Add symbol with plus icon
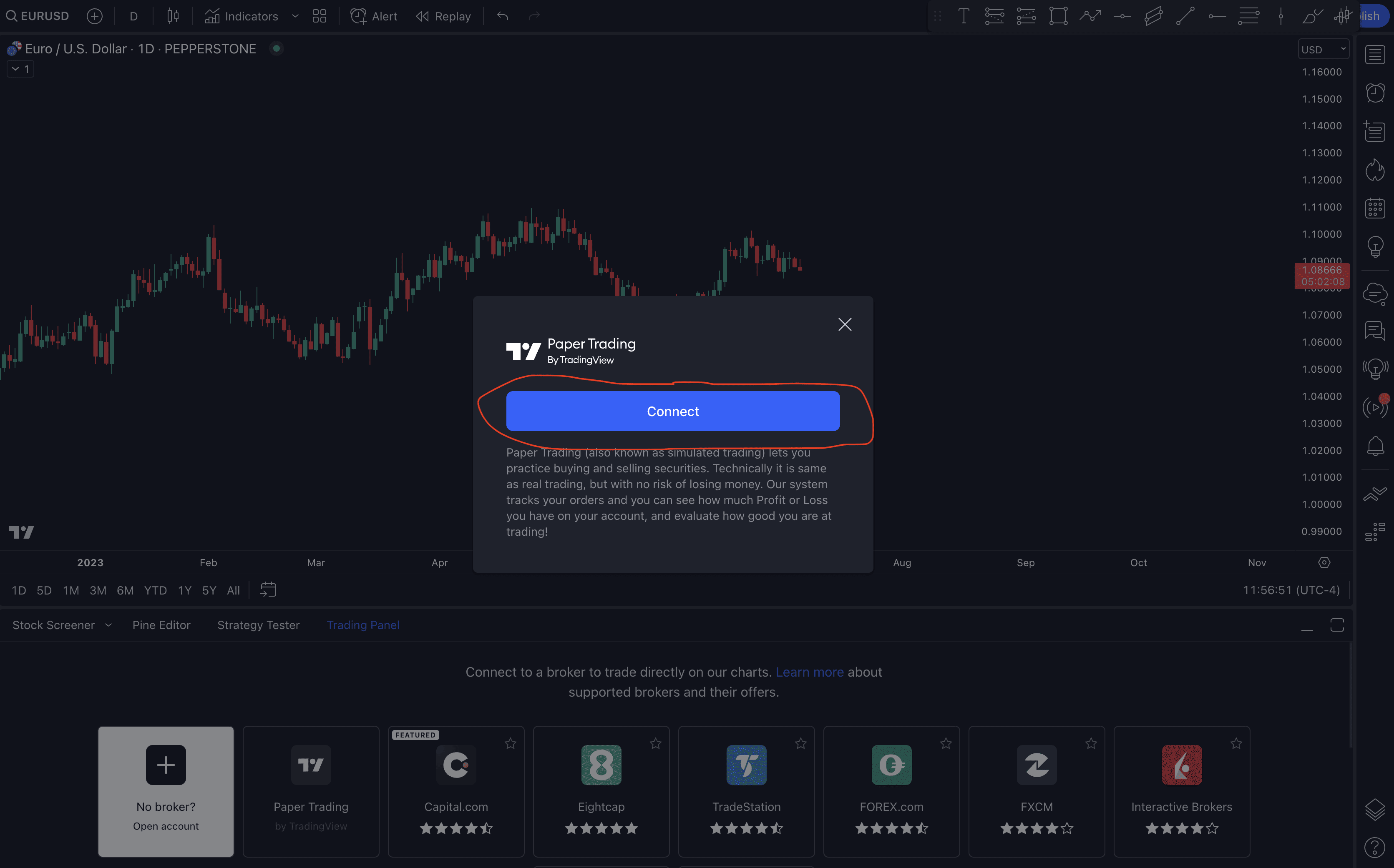This screenshot has height=868, width=1394. pos(95,16)
